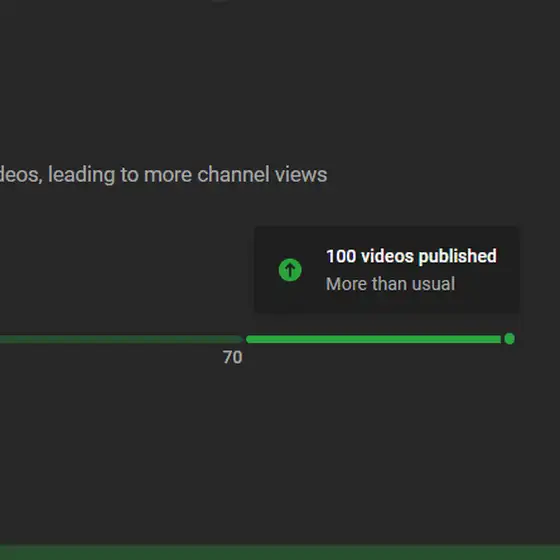Click the green endpoint dot on the bar
560x560 pixels.
[510, 339]
